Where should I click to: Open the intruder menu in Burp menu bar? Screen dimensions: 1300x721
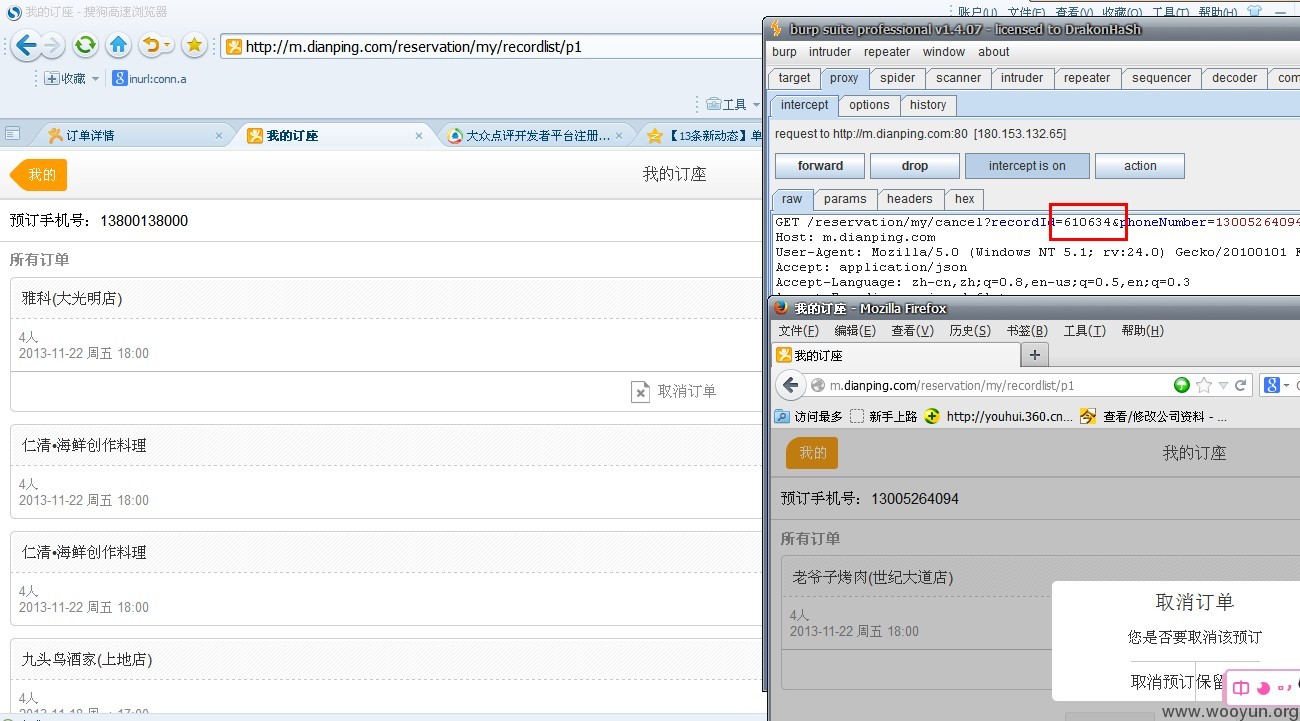tap(830, 52)
